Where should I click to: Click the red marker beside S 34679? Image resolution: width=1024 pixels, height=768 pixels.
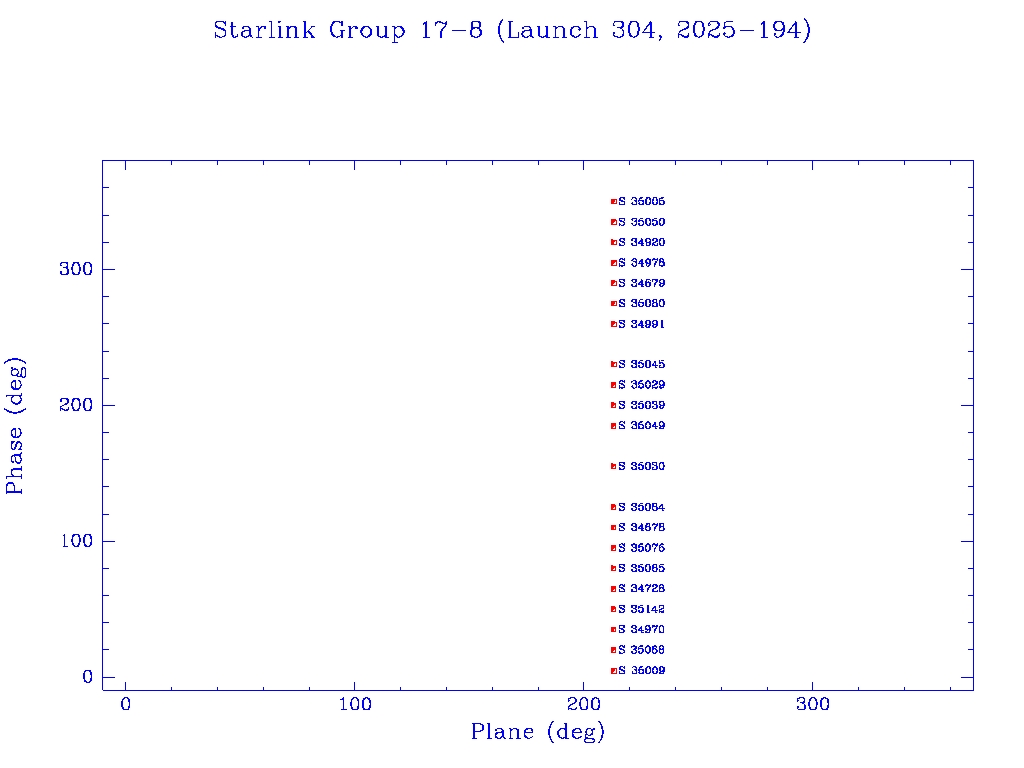[x=614, y=283]
